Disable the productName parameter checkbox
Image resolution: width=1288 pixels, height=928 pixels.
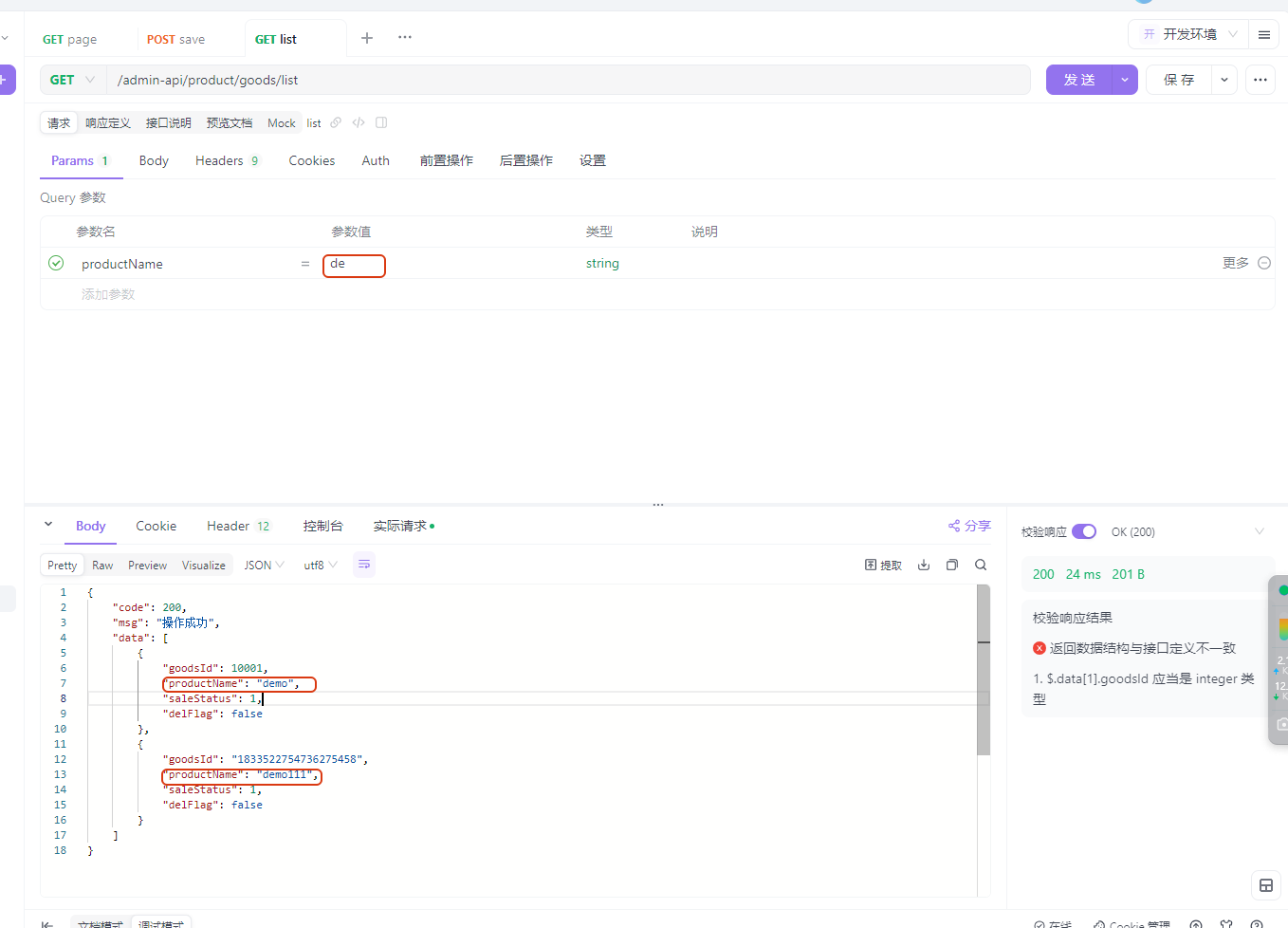[x=56, y=263]
